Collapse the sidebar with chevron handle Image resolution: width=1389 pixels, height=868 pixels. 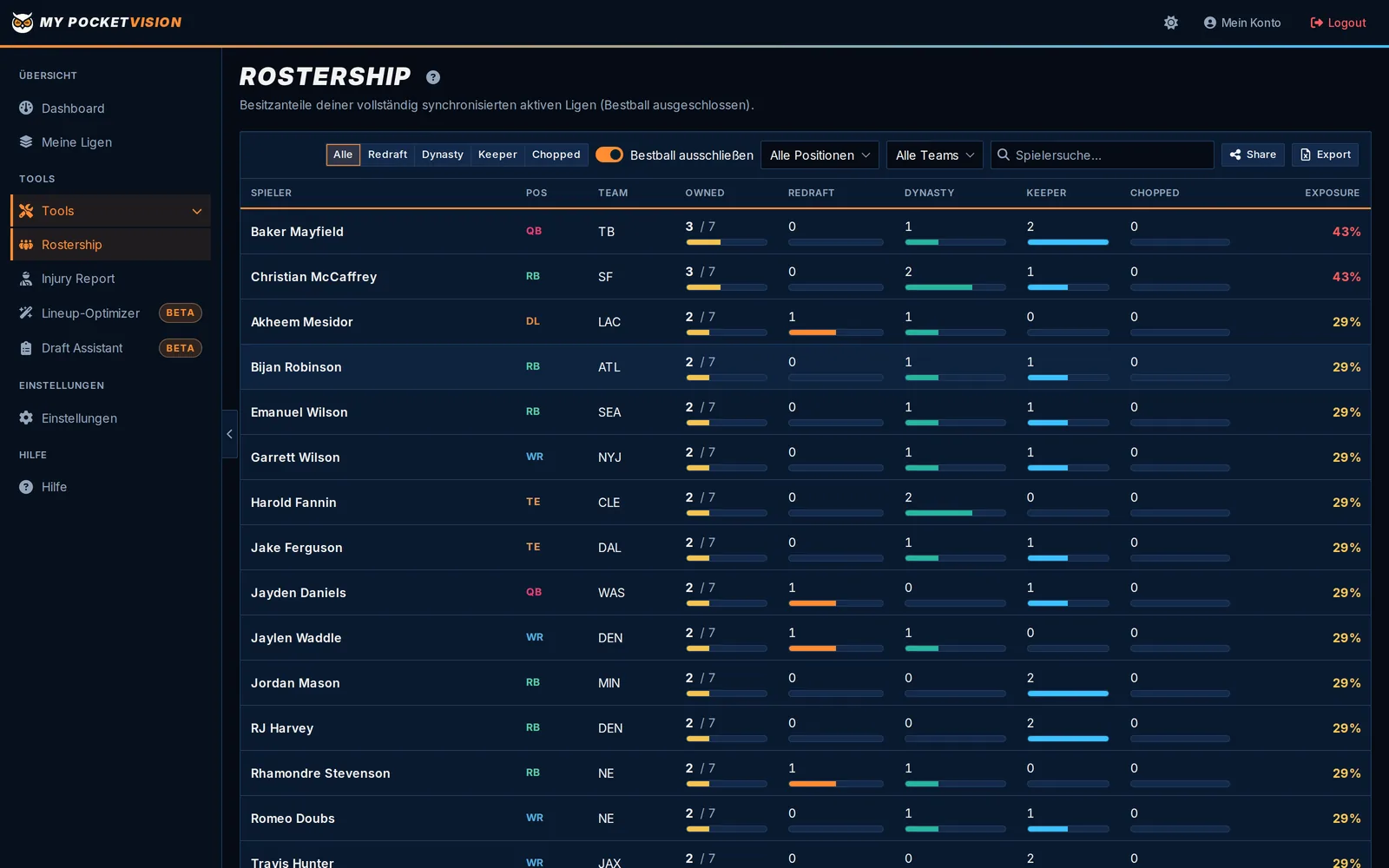tap(229, 434)
